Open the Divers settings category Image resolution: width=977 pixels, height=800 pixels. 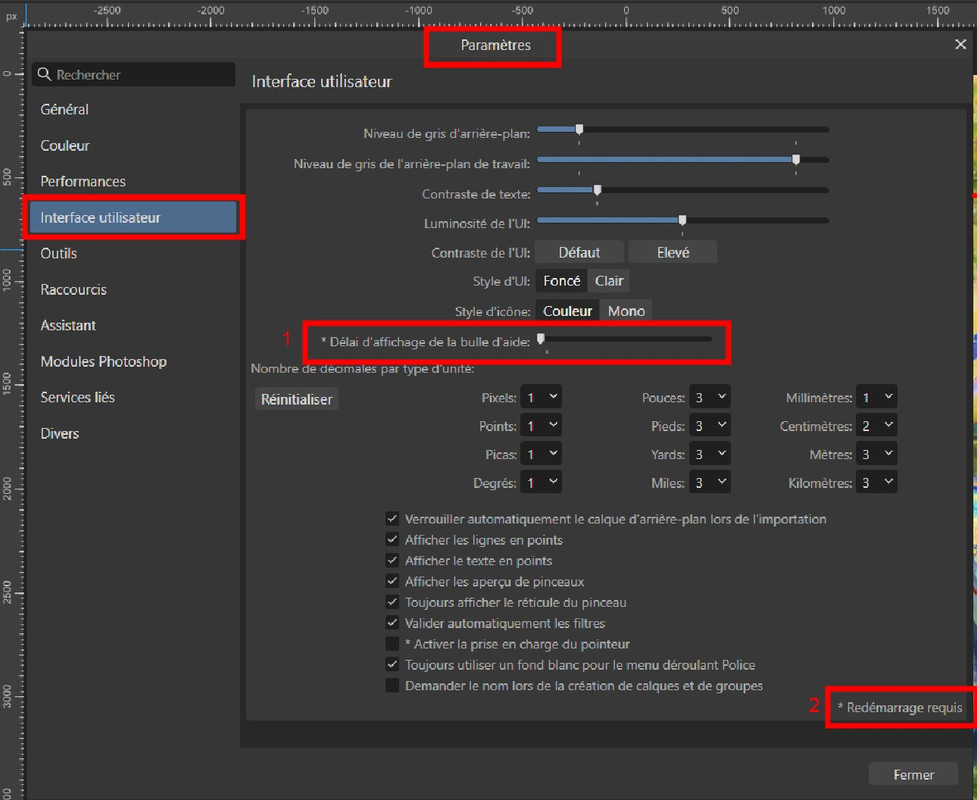[59, 434]
